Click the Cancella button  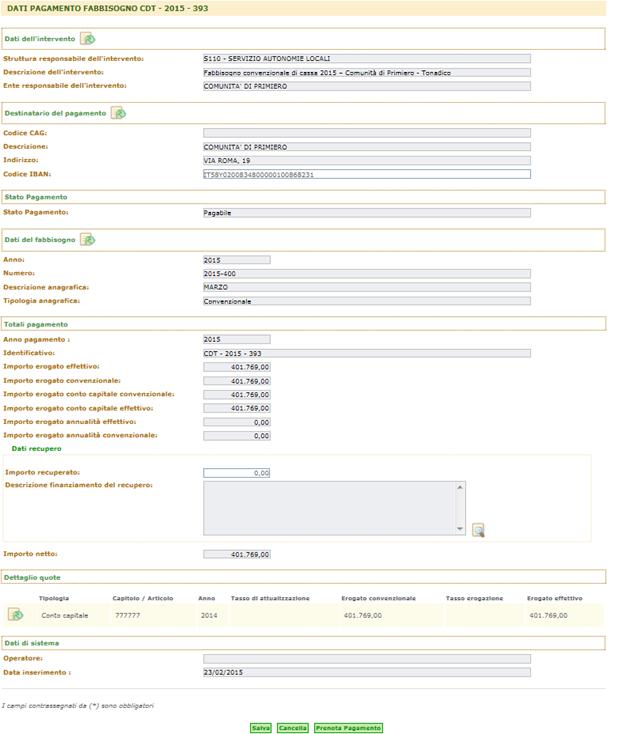tap(293, 728)
